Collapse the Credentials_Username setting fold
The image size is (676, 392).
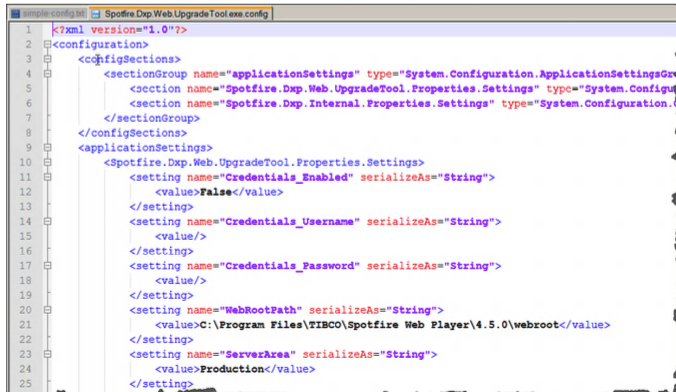47,221
